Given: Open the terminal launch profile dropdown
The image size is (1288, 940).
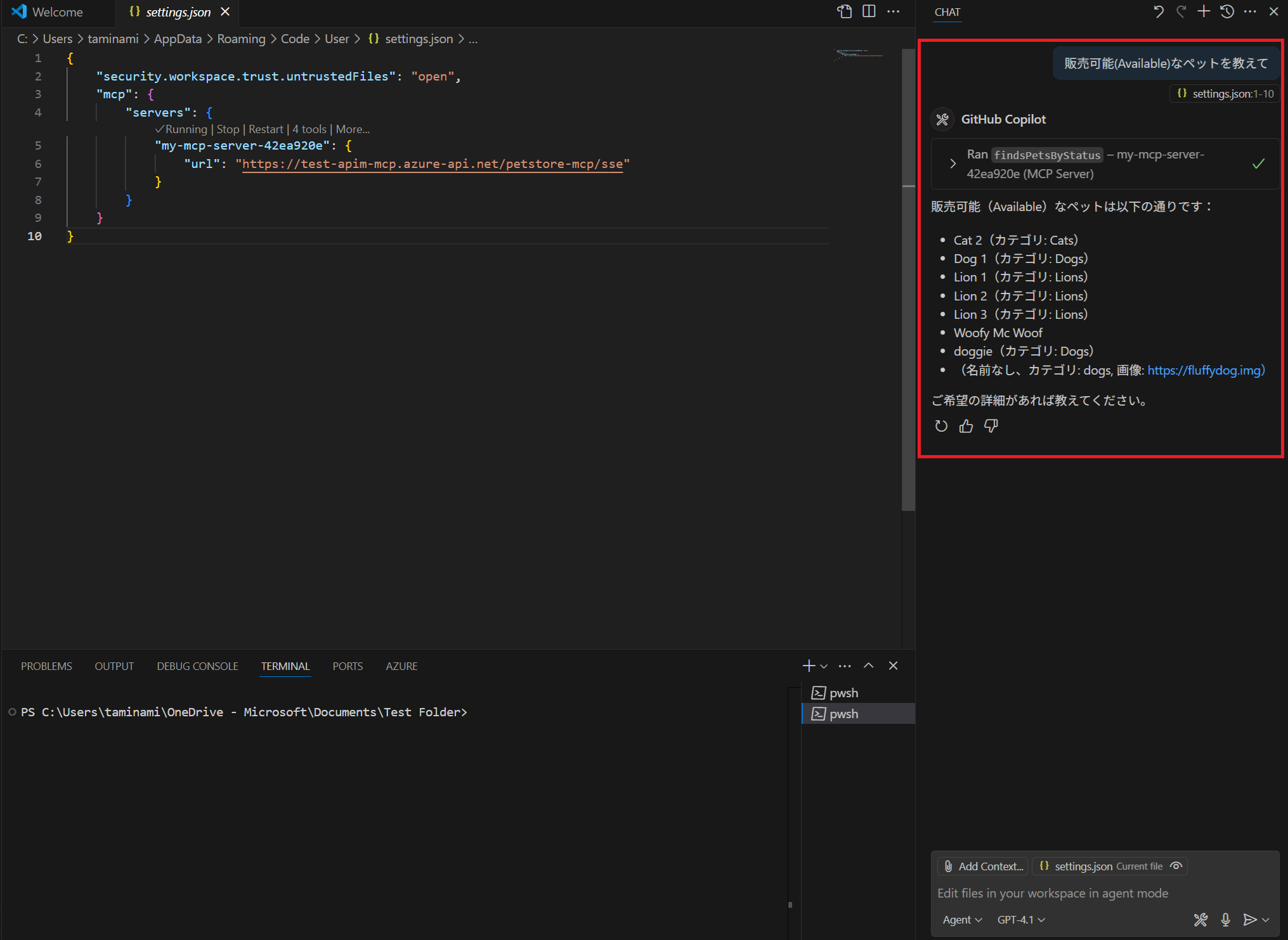Looking at the screenshot, I should pyautogui.click(x=824, y=666).
